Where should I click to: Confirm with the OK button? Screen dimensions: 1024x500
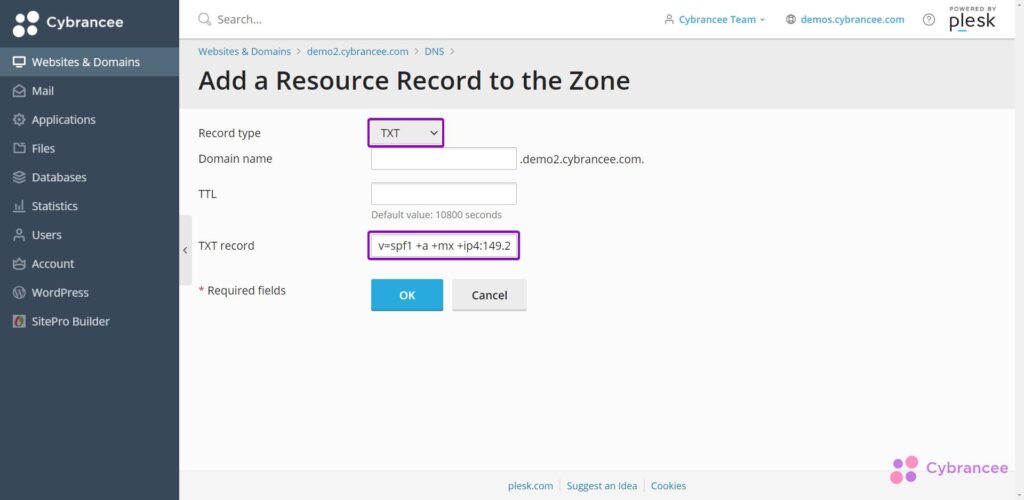pos(407,295)
